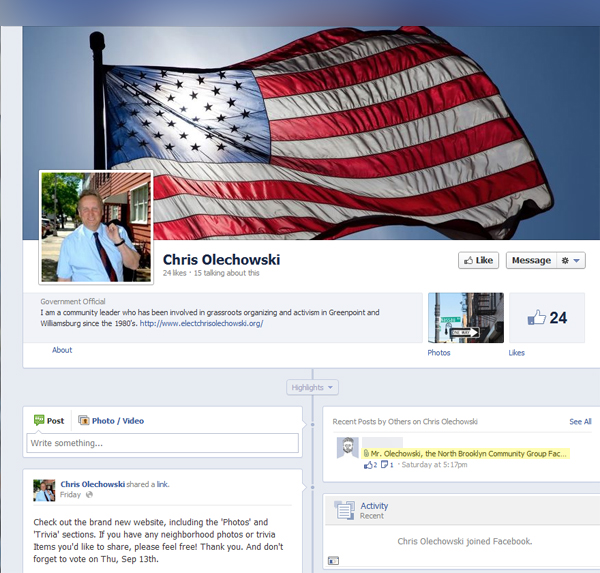Click the visitor's avatar in recent posts
The height and width of the screenshot is (573, 600).
347,448
